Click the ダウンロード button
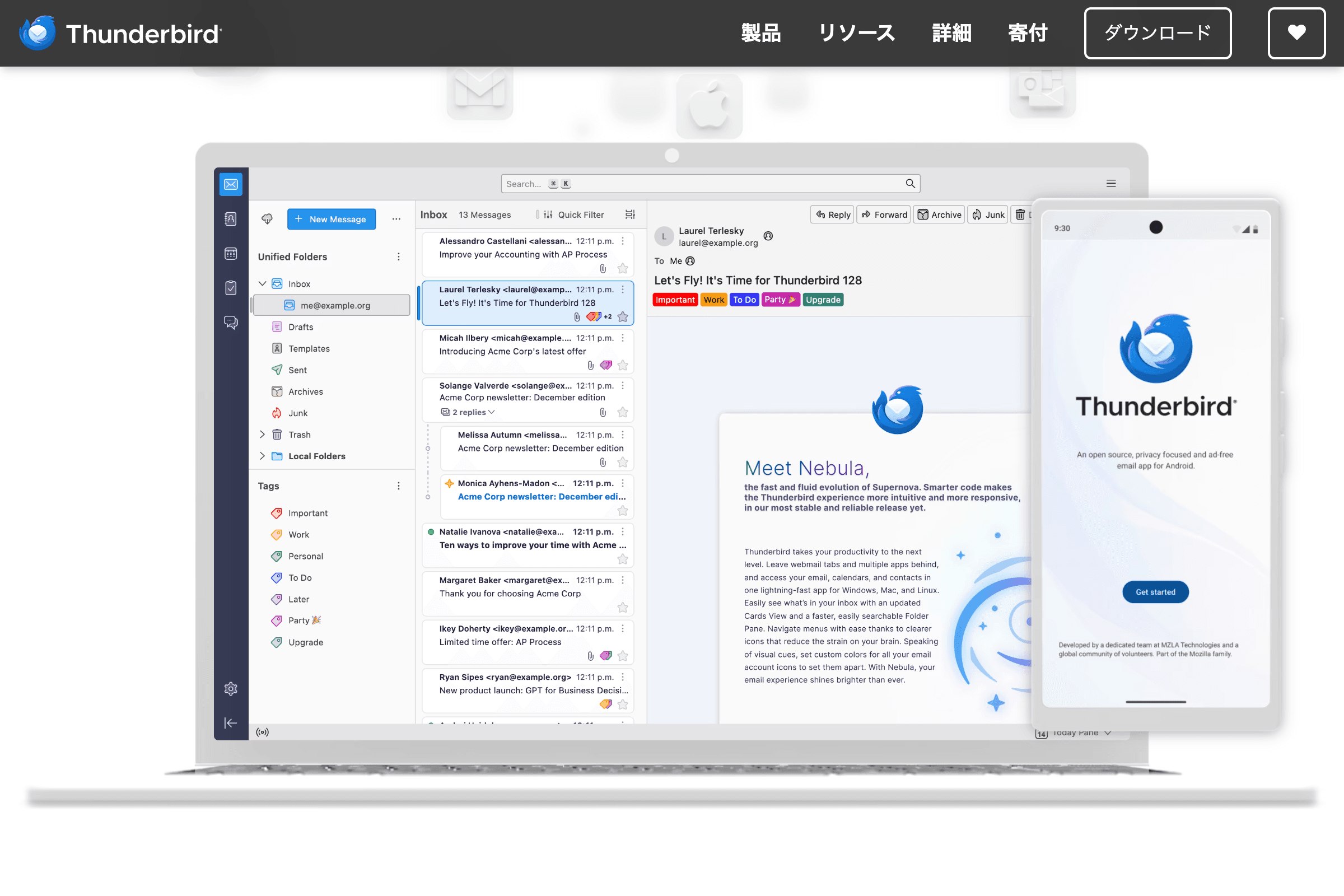Image resolution: width=1344 pixels, height=896 pixels. [1157, 33]
